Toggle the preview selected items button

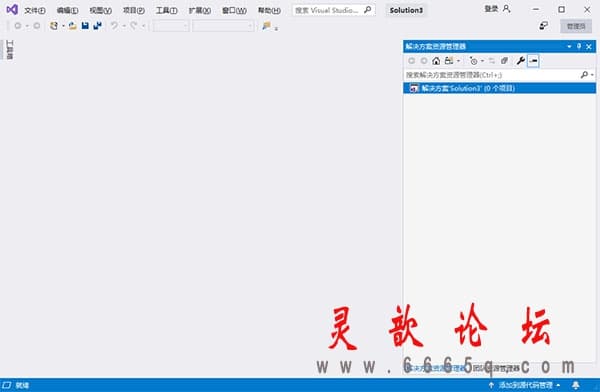(x=533, y=60)
